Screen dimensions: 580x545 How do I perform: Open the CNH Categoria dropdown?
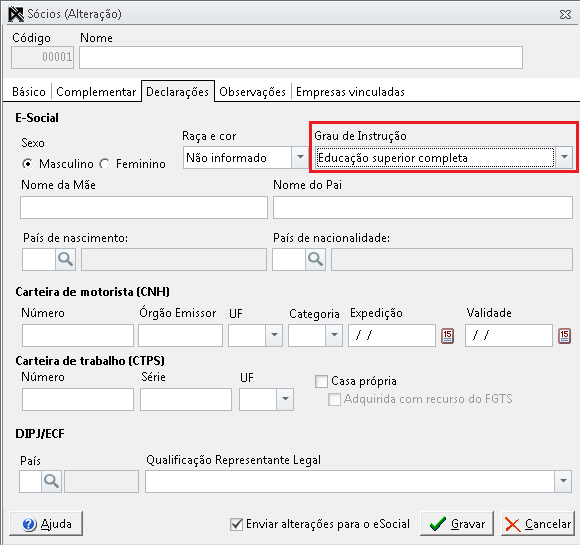coord(334,335)
